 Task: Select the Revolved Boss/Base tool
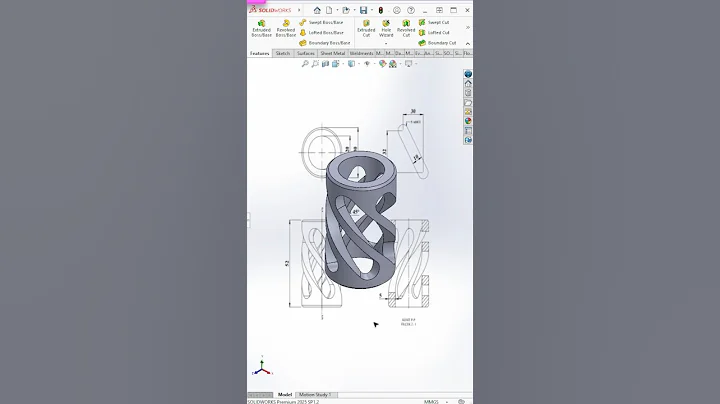click(x=286, y=28)
